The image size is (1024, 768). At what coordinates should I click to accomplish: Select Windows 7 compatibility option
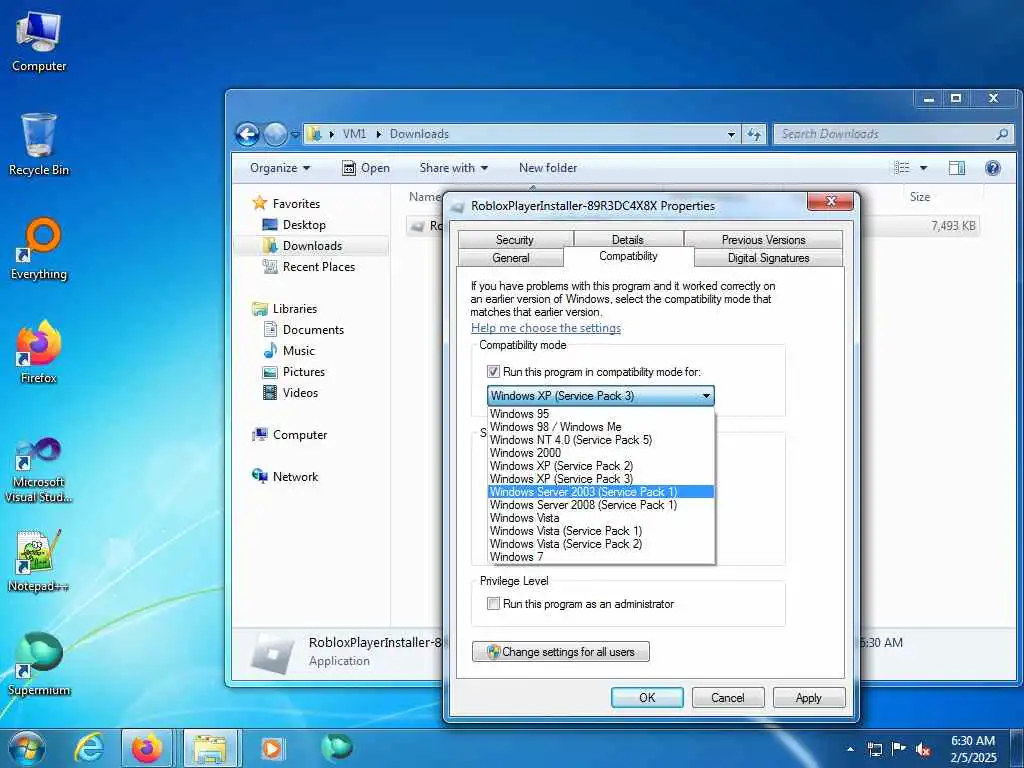tap(601, 557)
